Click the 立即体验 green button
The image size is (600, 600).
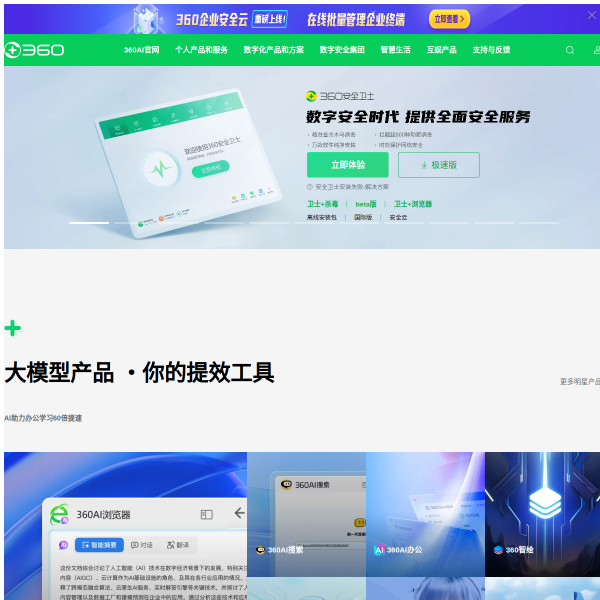347,165
